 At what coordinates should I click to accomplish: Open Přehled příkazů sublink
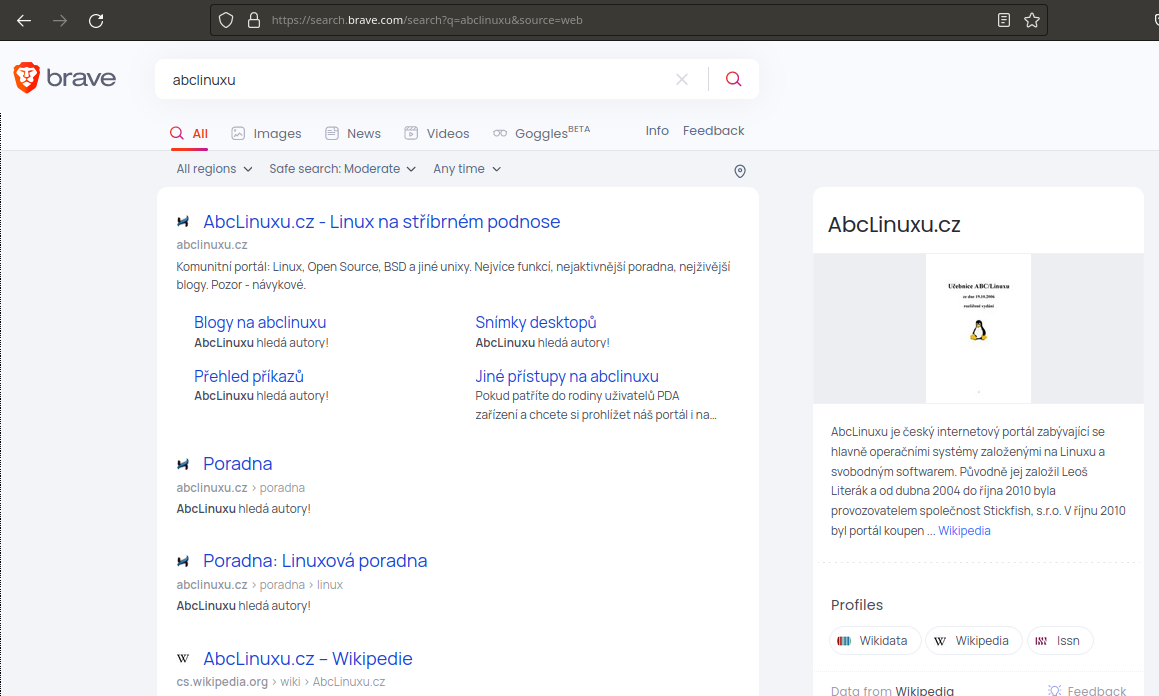[249, 376]
